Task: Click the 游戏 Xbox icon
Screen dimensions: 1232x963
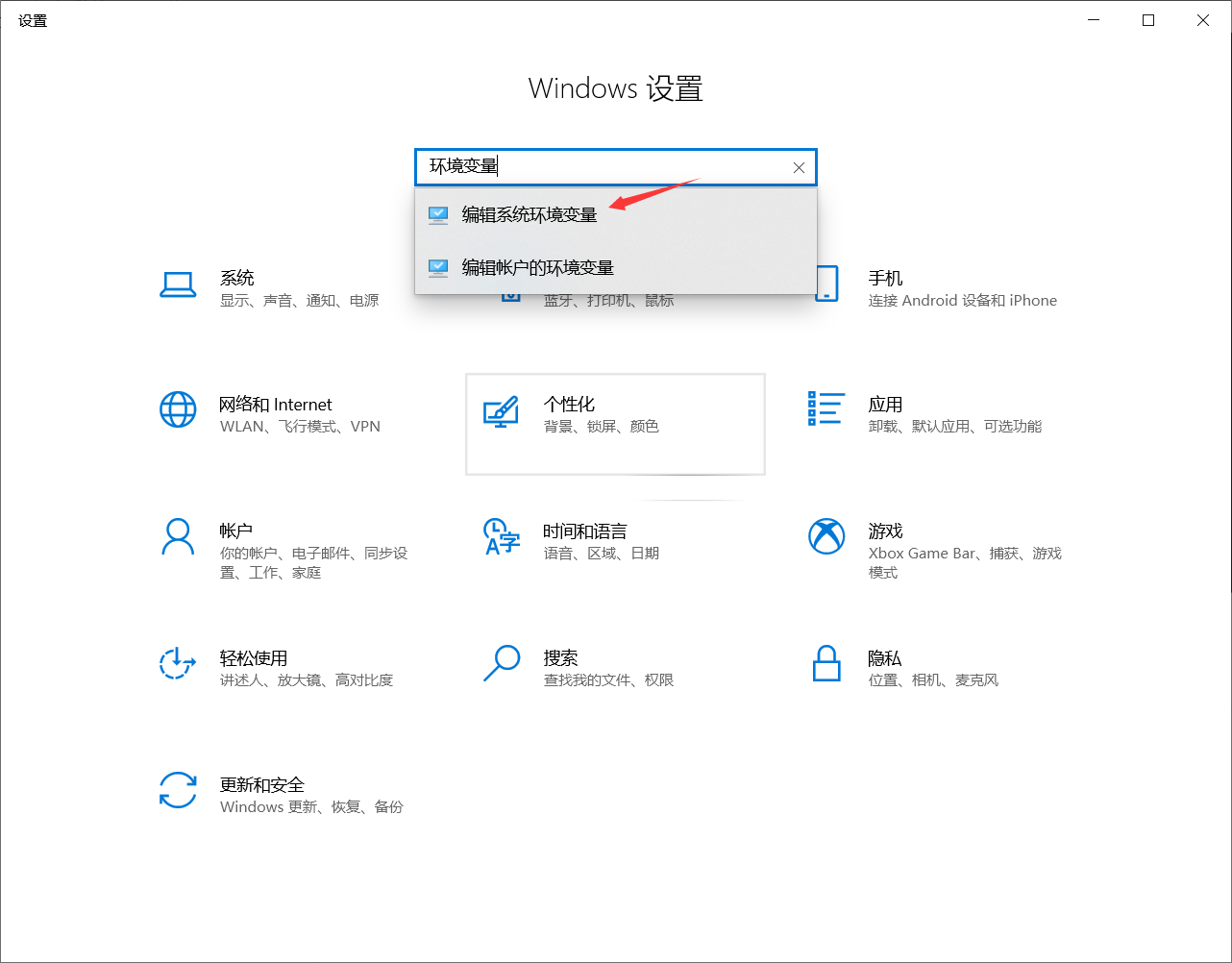Action: tap(826, 537)
